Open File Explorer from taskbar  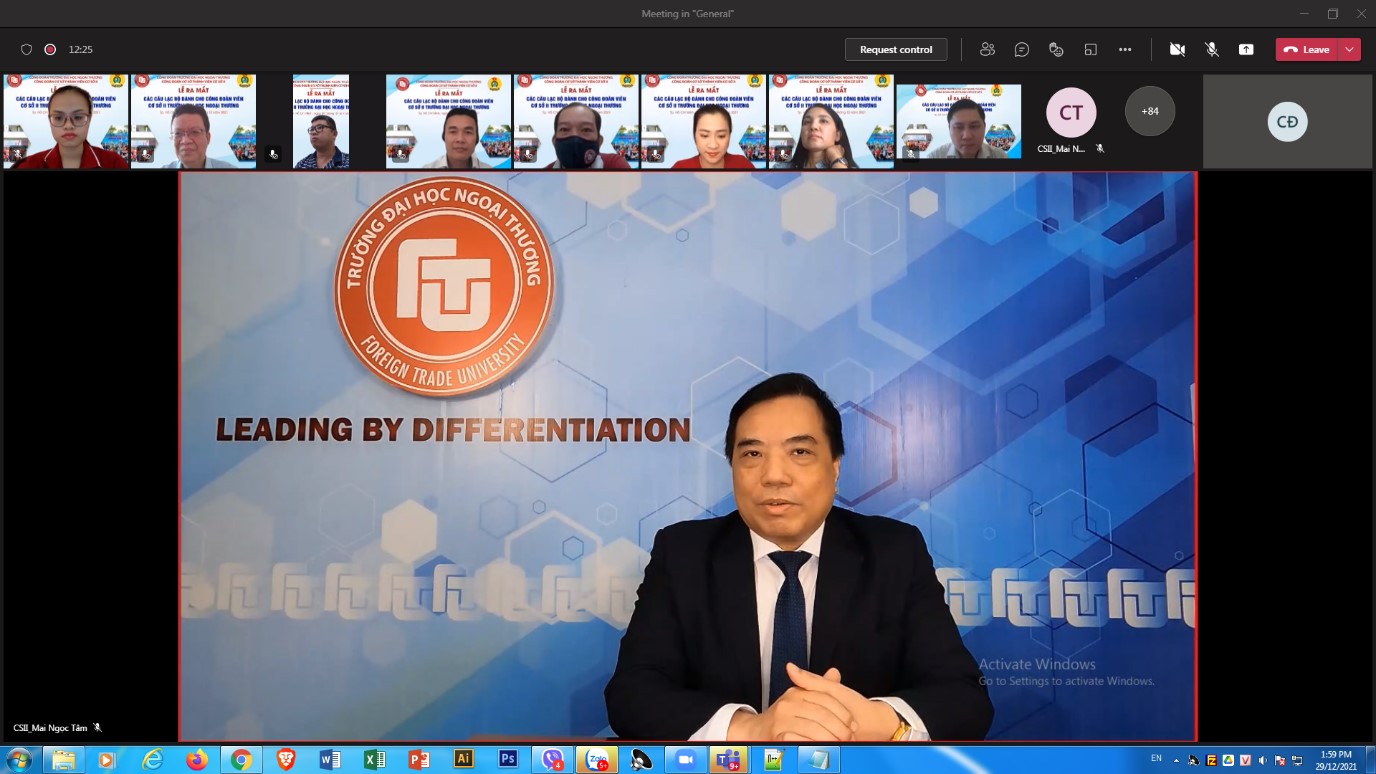tap(63, 760)
